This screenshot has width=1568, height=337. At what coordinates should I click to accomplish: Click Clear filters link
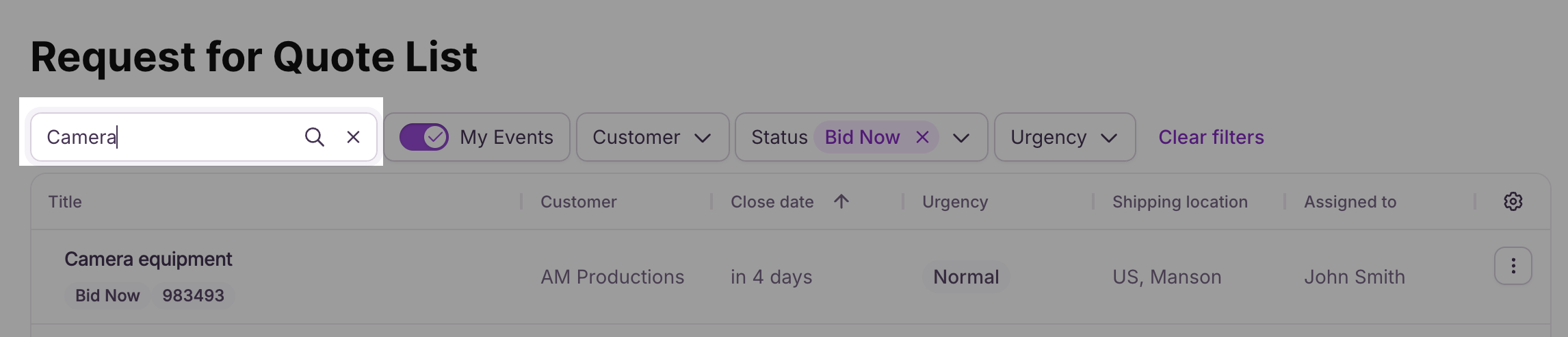pyautogui.click(x=1211, y=137)
